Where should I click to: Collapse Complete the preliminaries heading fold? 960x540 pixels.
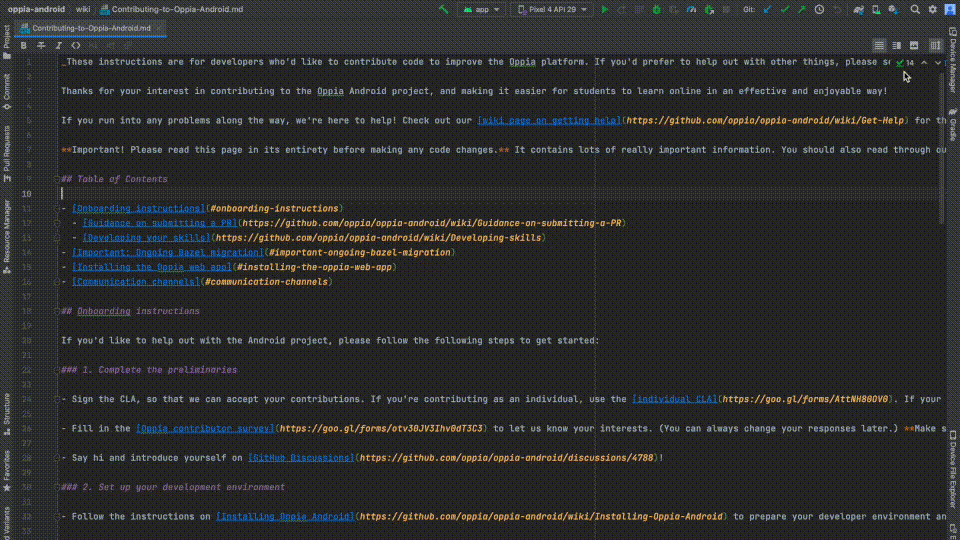click(56, 370)
